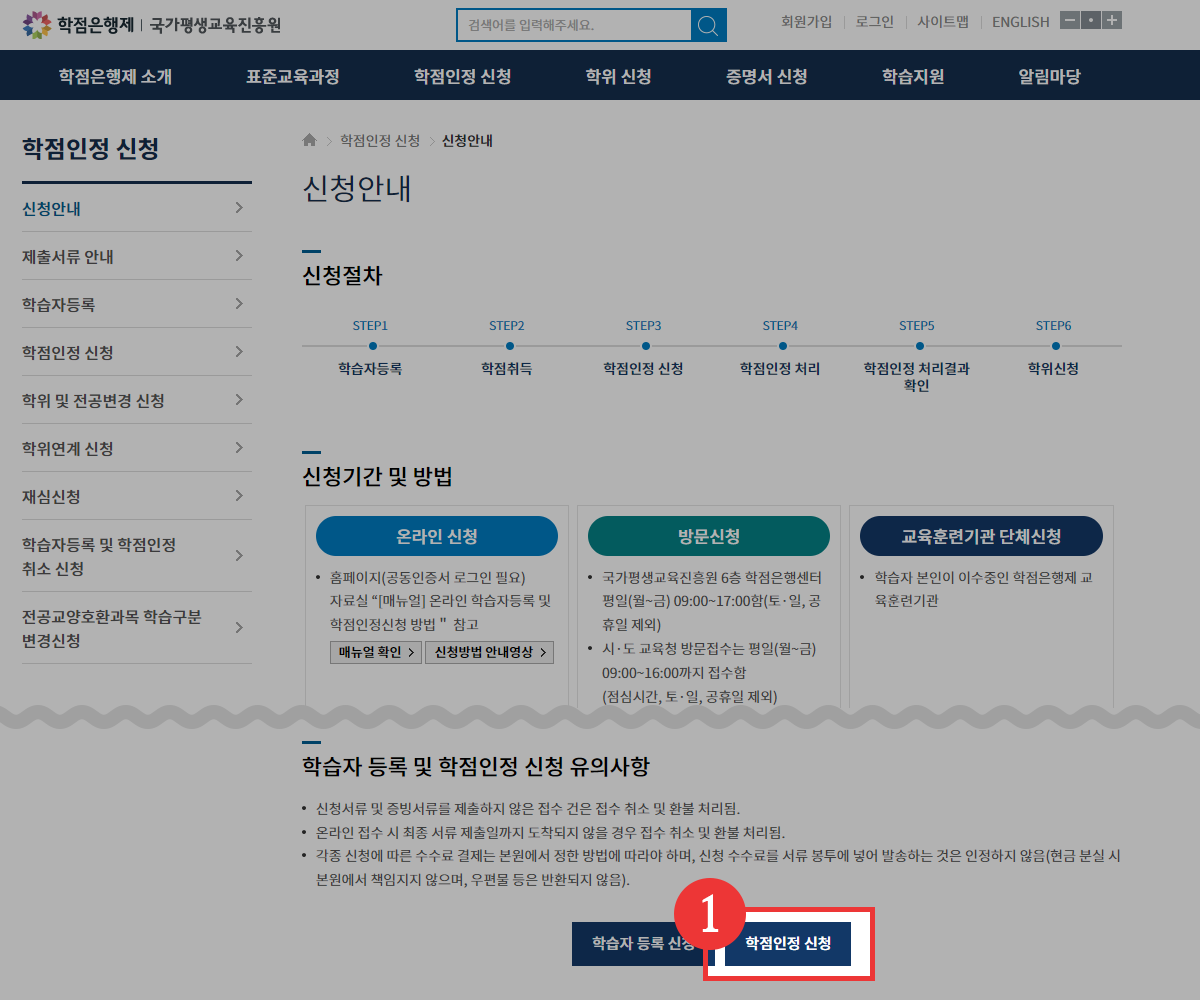Decrease font size with minus icon
This screenshot has width=1200, height=1000.
(x=1070, y=21)
